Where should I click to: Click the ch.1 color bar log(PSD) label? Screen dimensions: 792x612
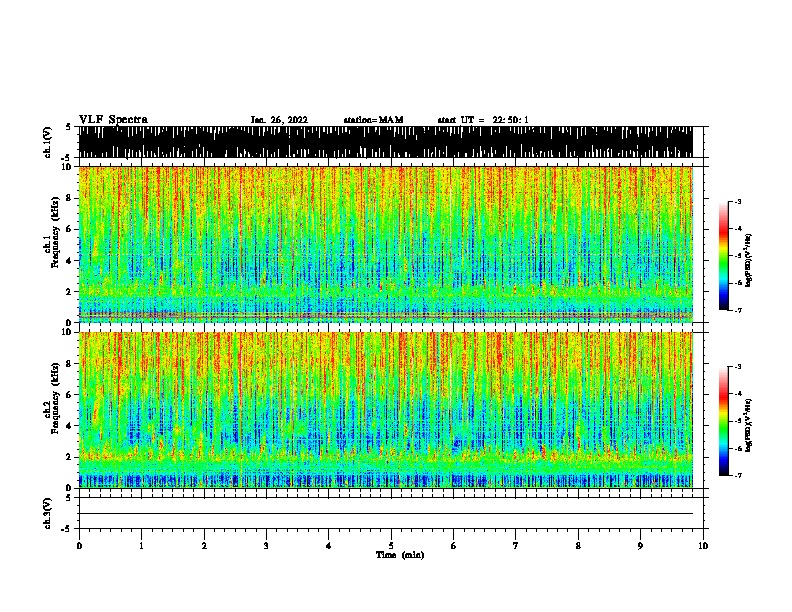click(748, 260)
